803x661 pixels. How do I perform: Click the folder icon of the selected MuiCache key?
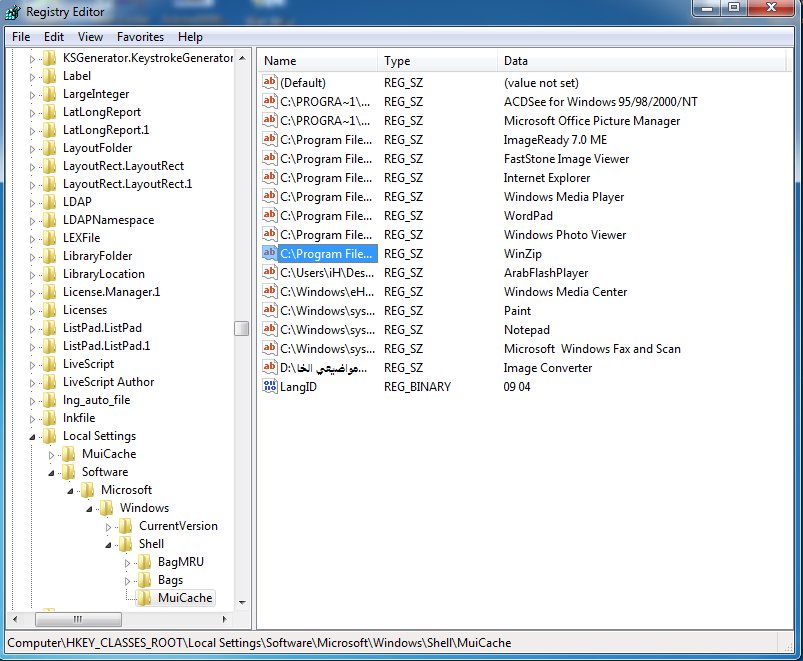pyautogui.click(x=145, y=598)
